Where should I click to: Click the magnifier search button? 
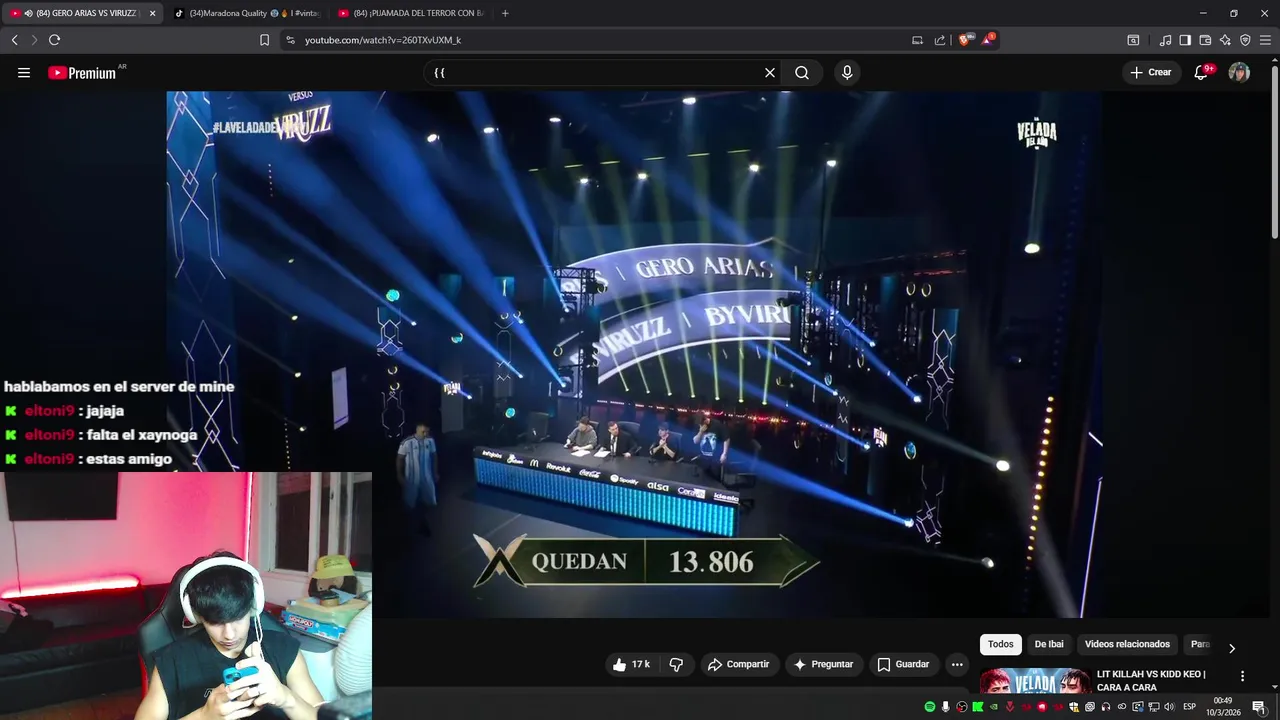(802, 73)
